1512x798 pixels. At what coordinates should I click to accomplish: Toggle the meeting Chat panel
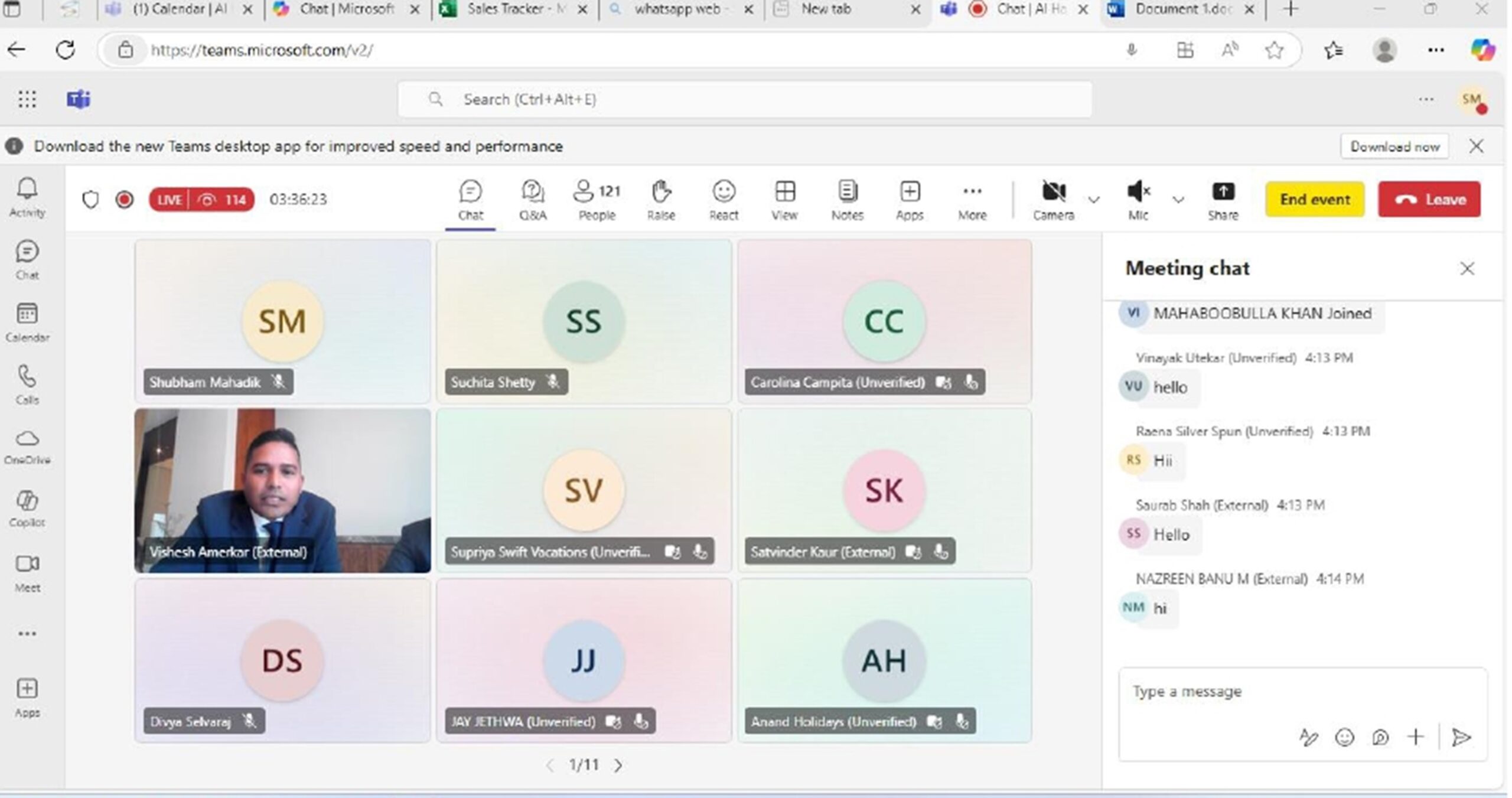click(x=470, y=200)
